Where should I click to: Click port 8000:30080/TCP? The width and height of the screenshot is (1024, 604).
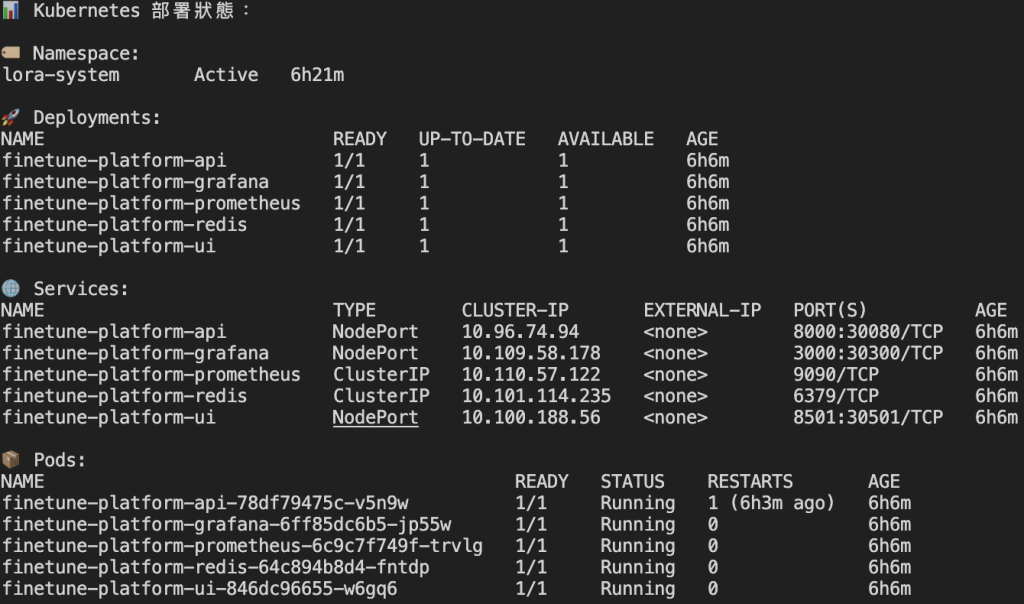pos(868,332)
